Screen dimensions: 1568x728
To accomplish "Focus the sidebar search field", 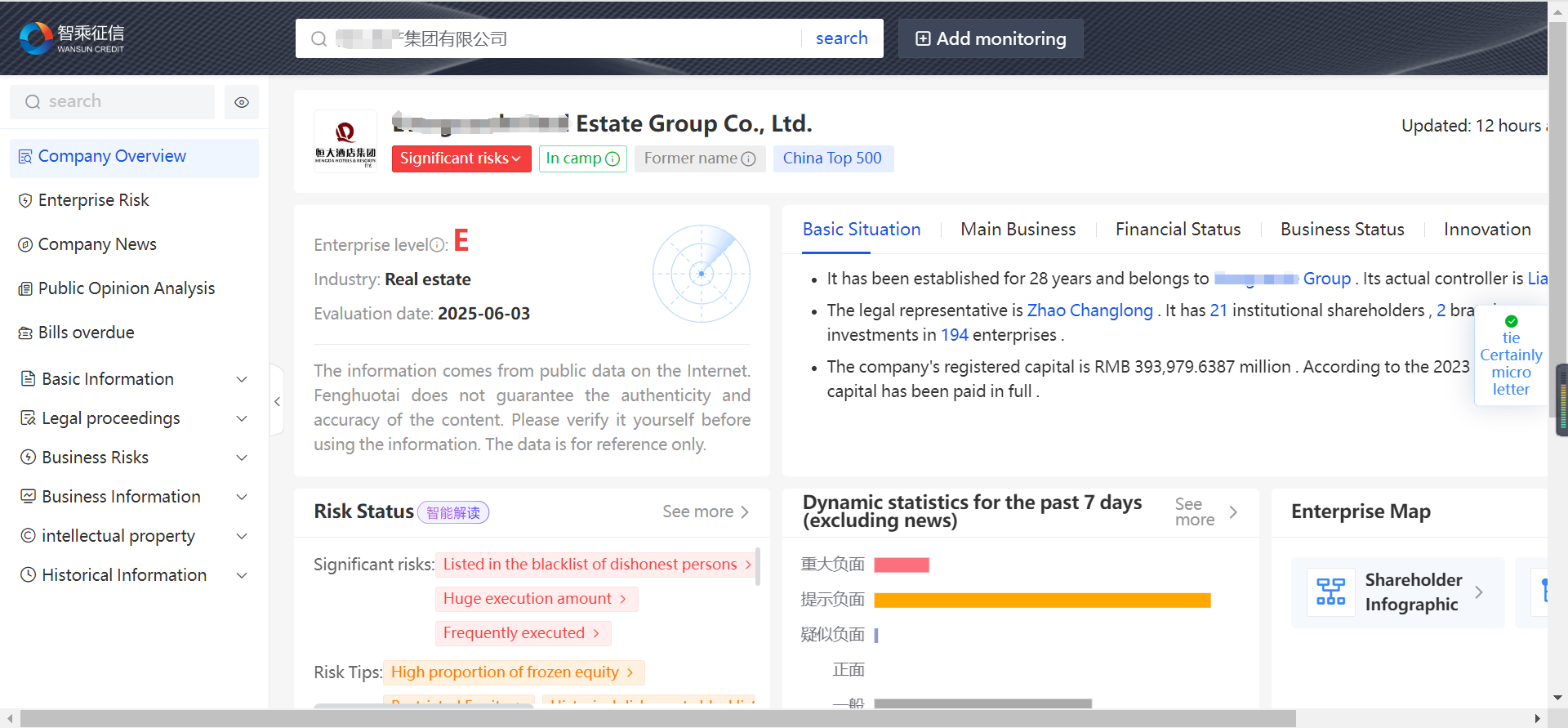I will click(113, 102).
